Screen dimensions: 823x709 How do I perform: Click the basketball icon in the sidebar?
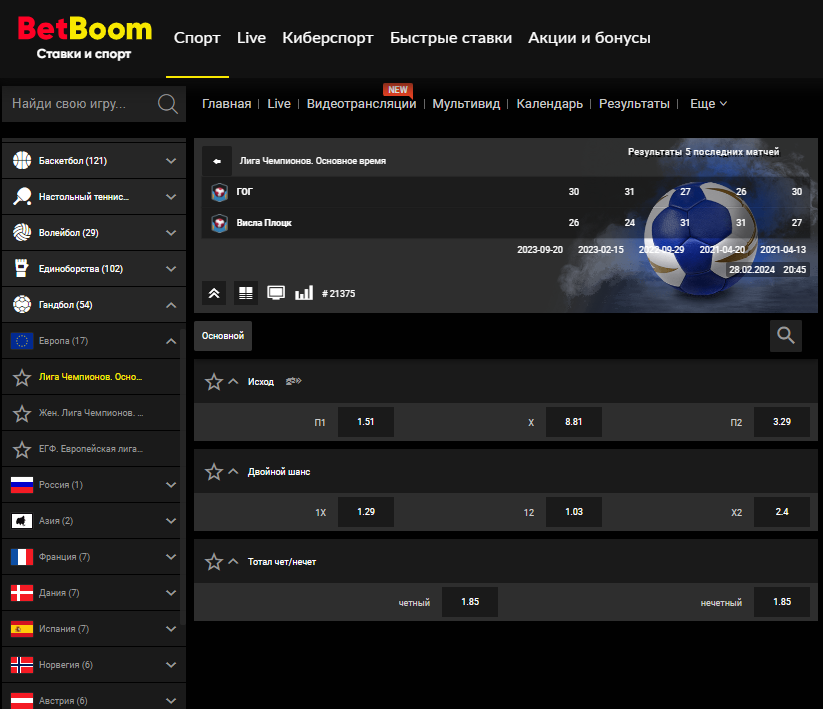pos(22,161)
